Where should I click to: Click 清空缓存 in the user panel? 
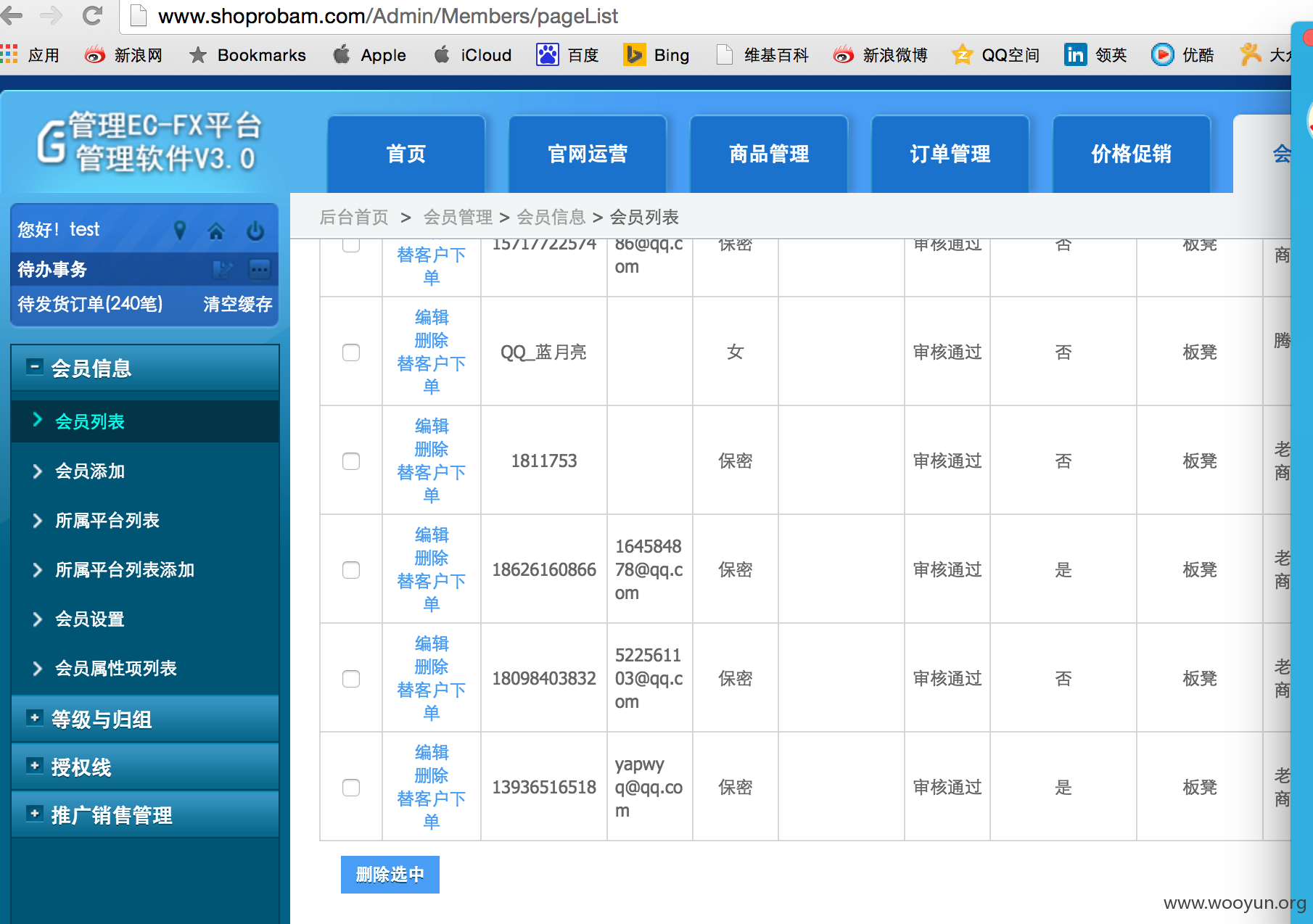238,304
